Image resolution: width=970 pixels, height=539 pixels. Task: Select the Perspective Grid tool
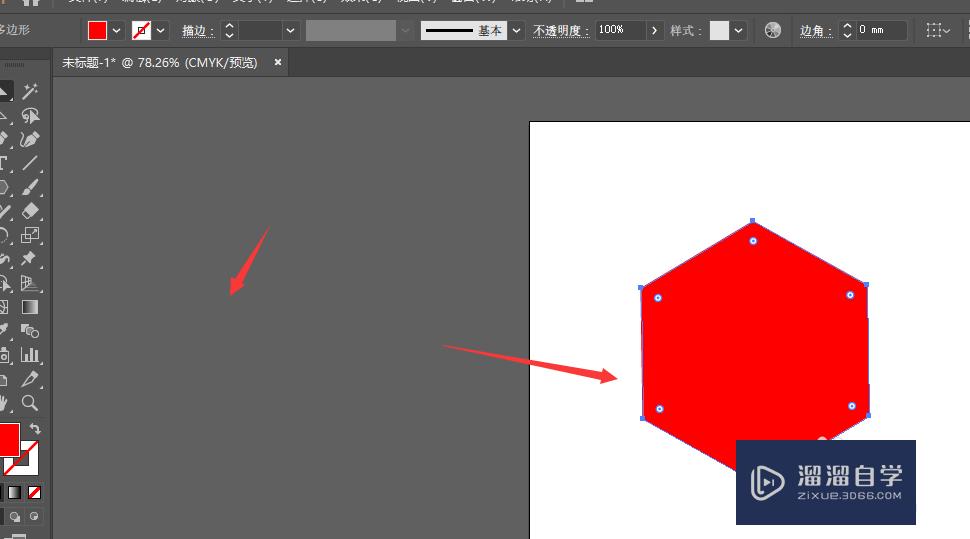[30, 283]
